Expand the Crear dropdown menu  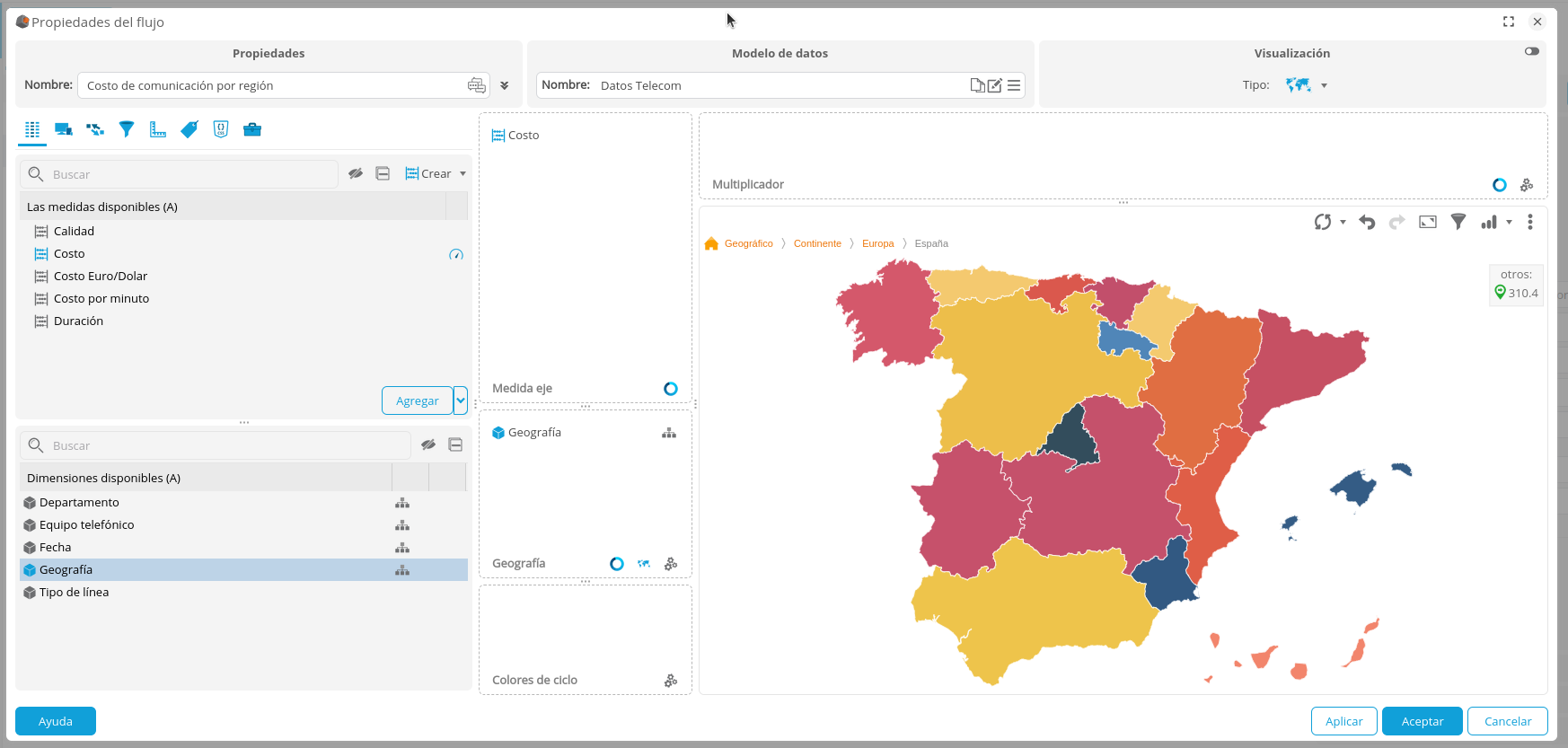point(463,173)
